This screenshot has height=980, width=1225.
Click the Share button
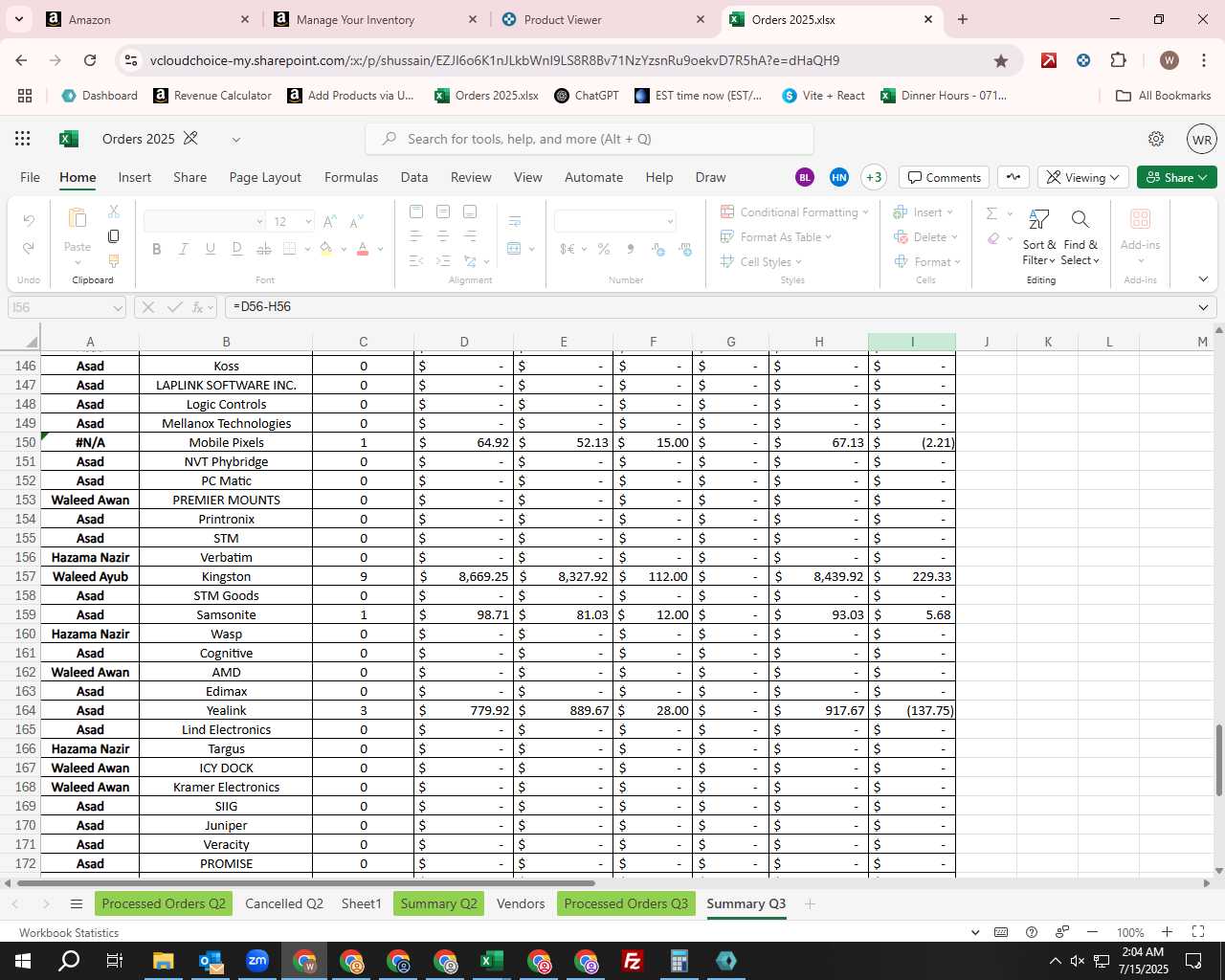(1177, 177)
